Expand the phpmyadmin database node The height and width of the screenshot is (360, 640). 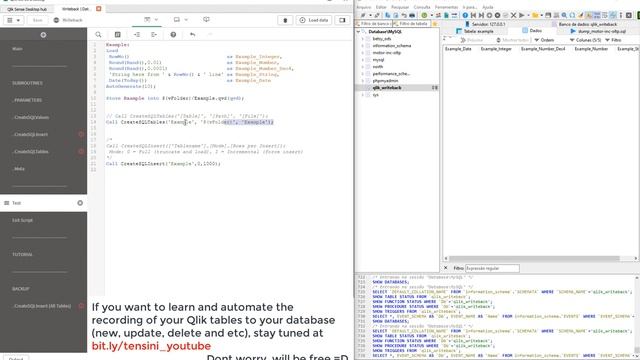point(362,81)
